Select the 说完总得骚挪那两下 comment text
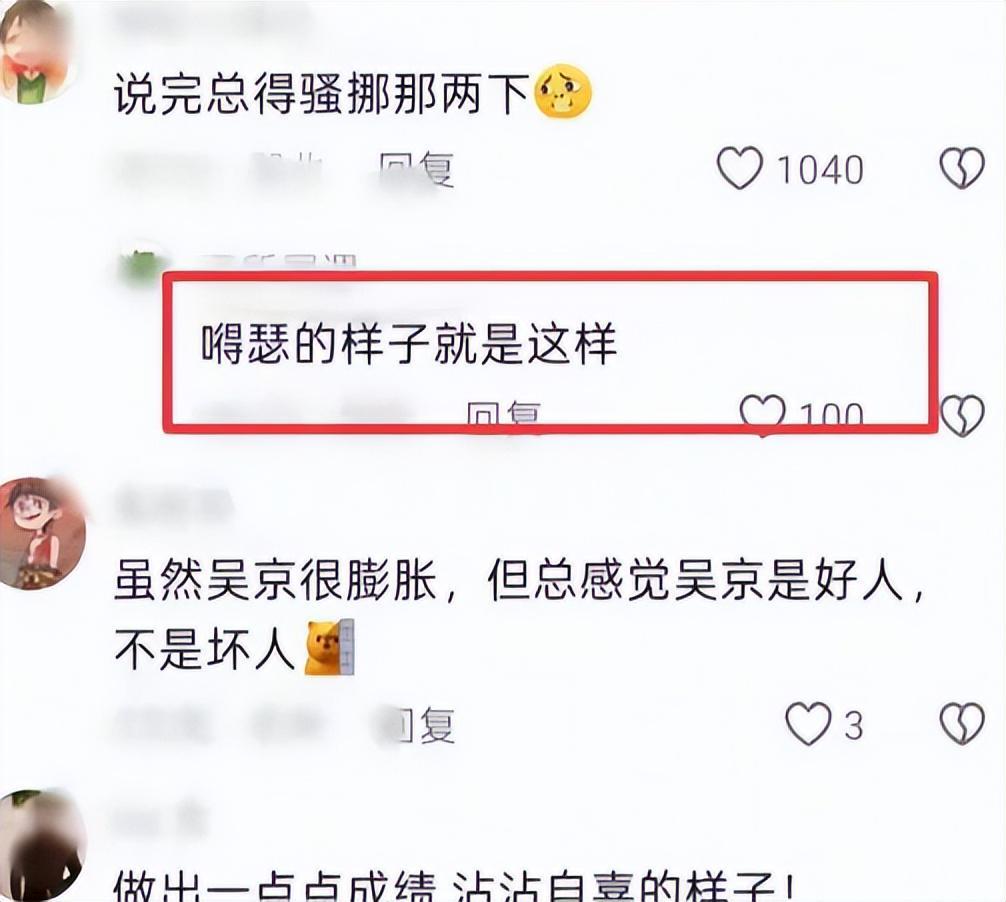 (x=322, y=94)
